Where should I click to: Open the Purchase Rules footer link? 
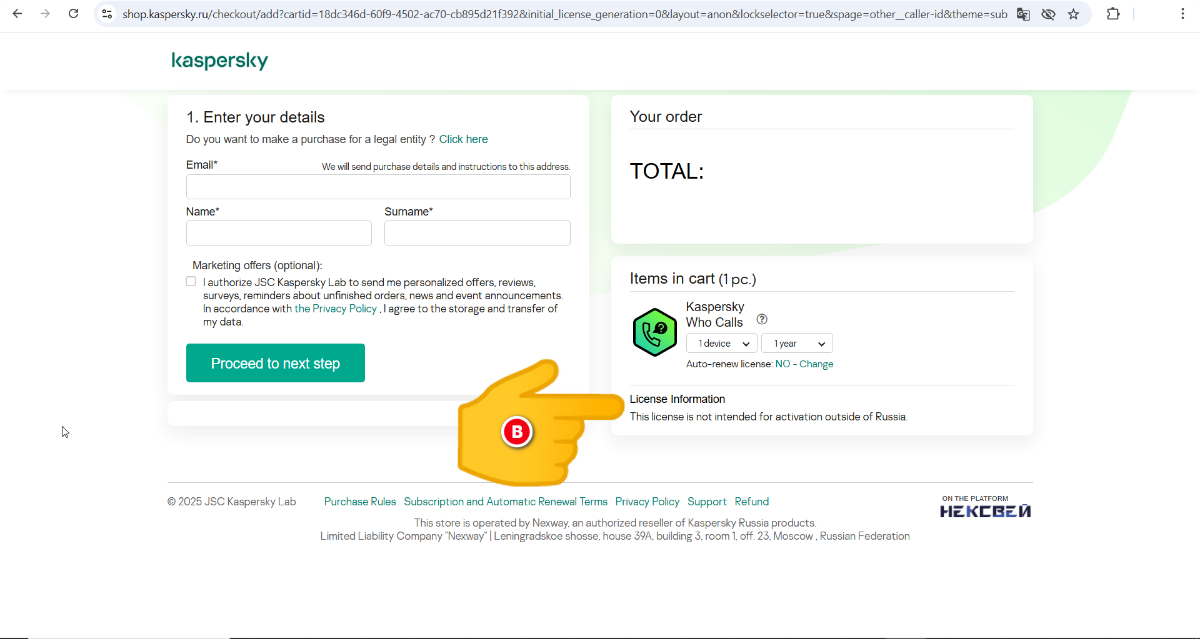click(x=360, y=502)
